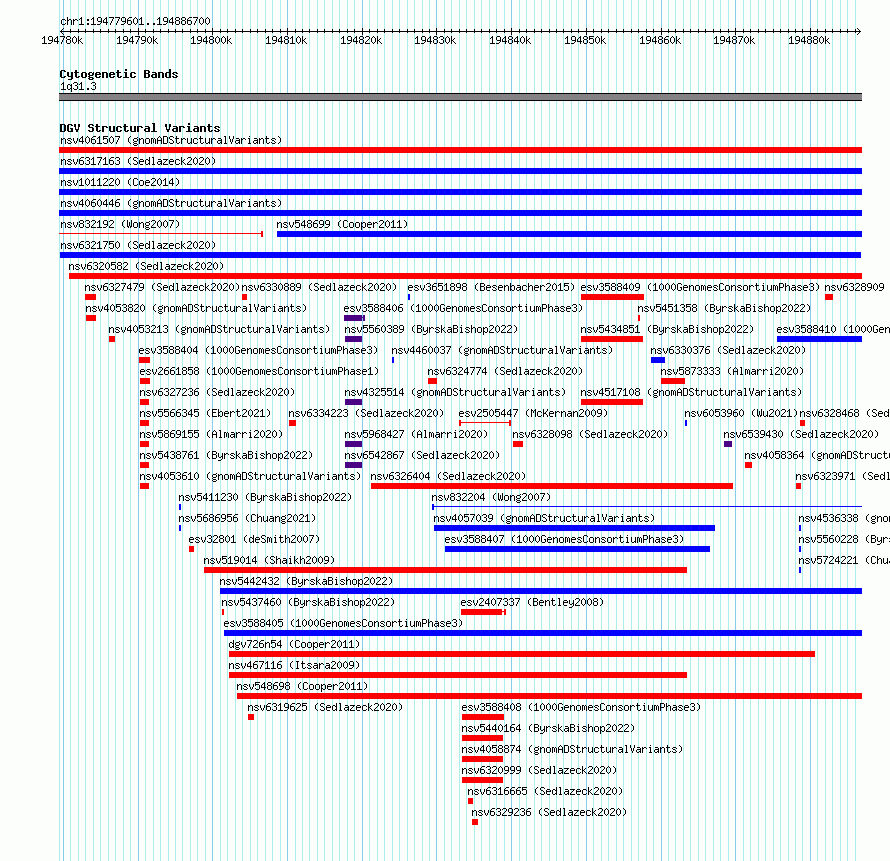Select the nsv6317163 (Sedlazeck2020) label

point(138,161)
